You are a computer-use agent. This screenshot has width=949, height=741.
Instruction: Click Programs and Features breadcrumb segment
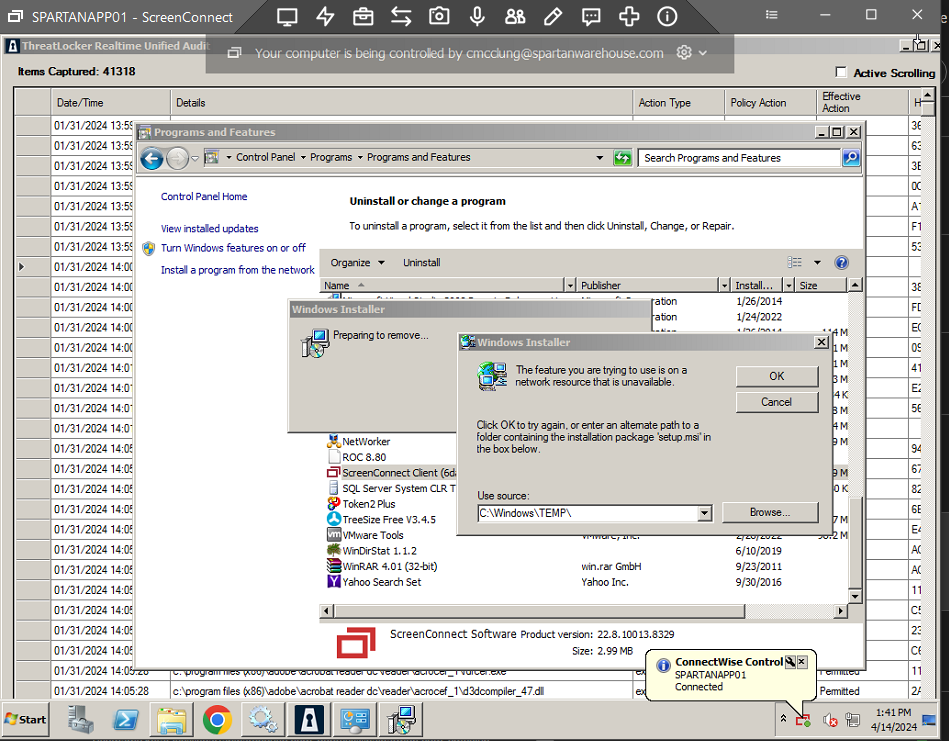[418, 157]
